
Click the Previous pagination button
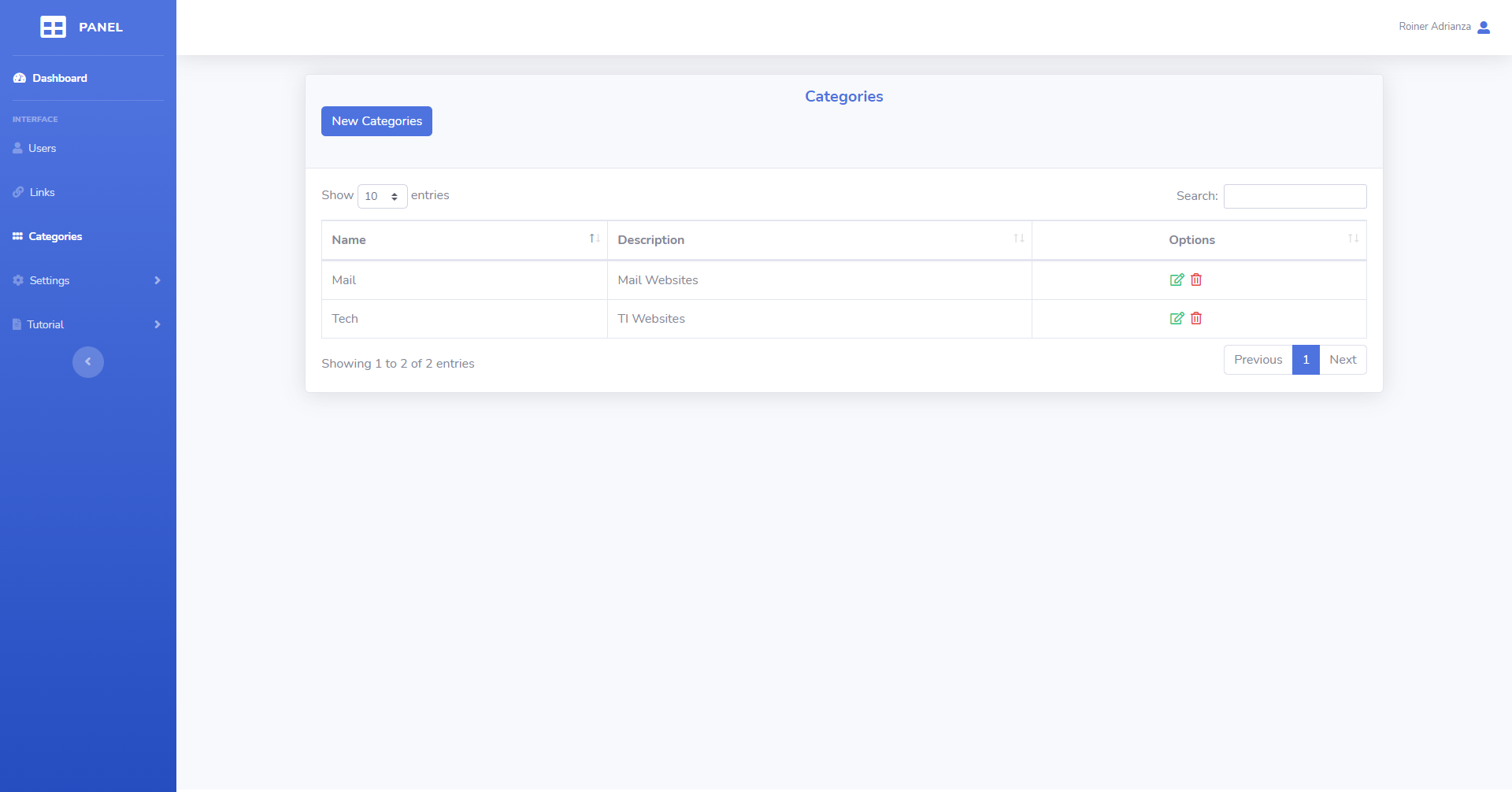1258,360
